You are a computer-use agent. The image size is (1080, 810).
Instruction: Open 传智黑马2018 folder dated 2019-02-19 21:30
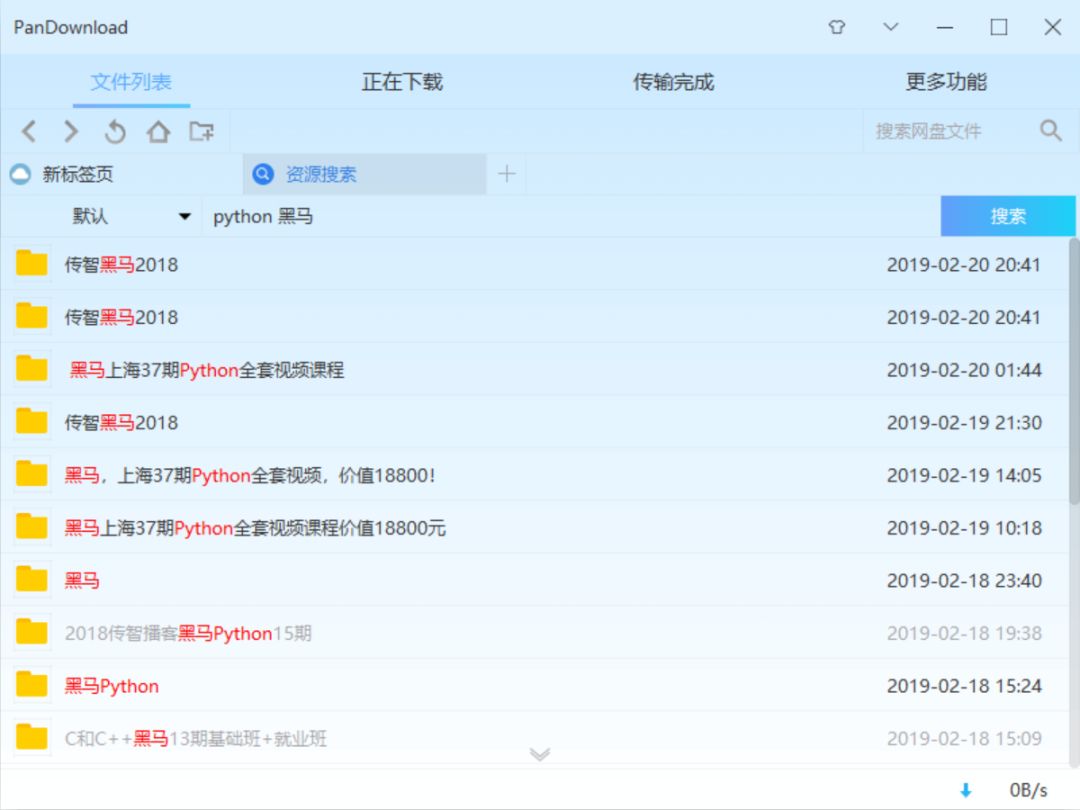[x=534, y=422]
